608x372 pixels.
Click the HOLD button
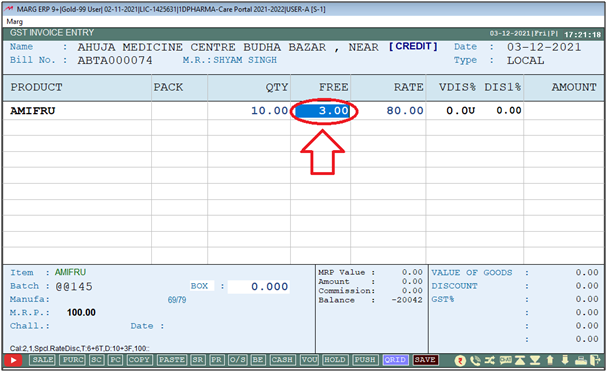(335, 360)
